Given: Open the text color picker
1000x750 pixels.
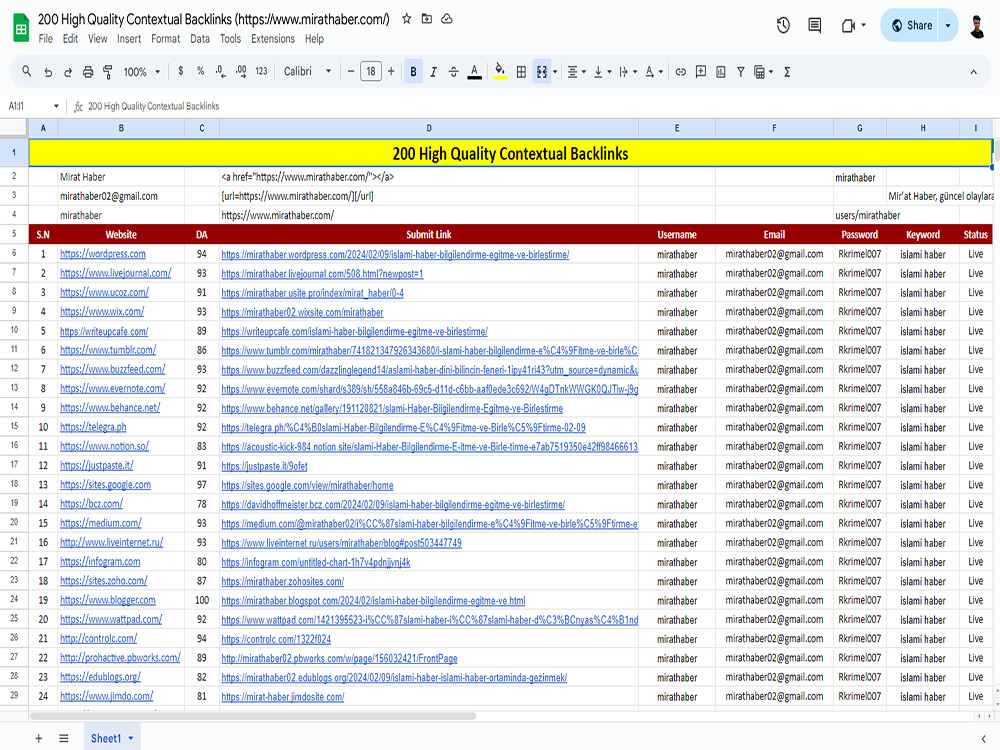Looking at the screenshot, I should (474, 72).
